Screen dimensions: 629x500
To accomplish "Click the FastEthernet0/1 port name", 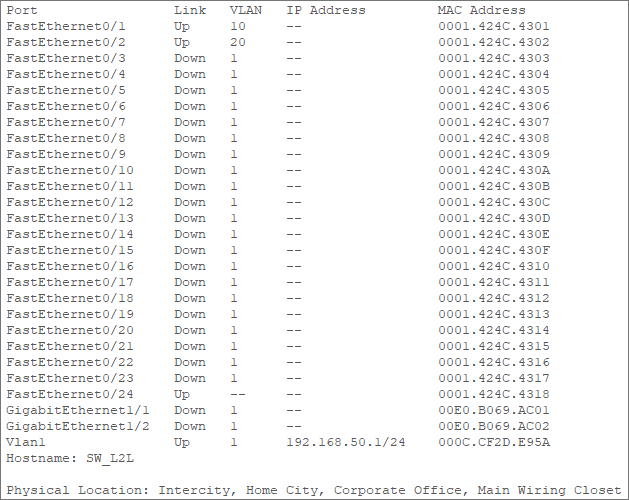I will (x=66, y=26).
